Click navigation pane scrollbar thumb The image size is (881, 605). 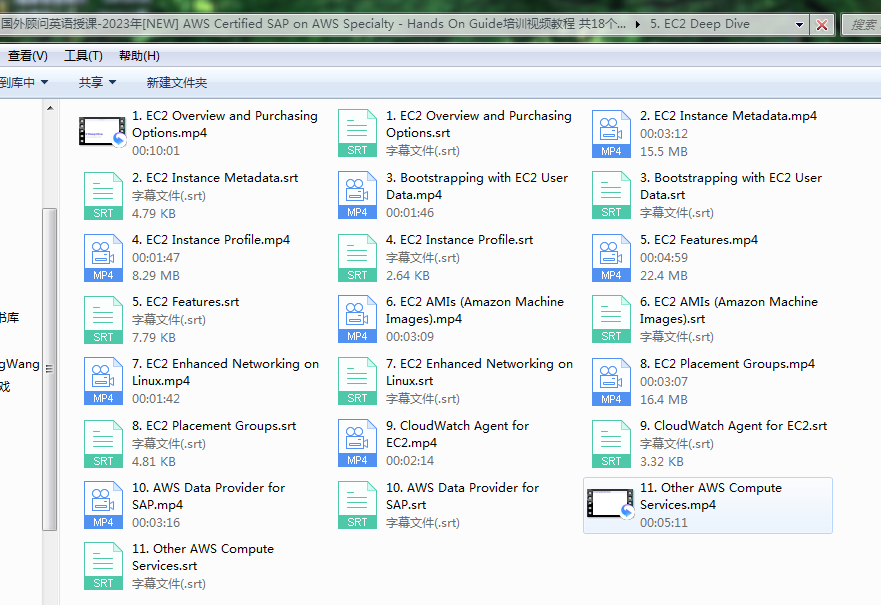click(50, 369)
